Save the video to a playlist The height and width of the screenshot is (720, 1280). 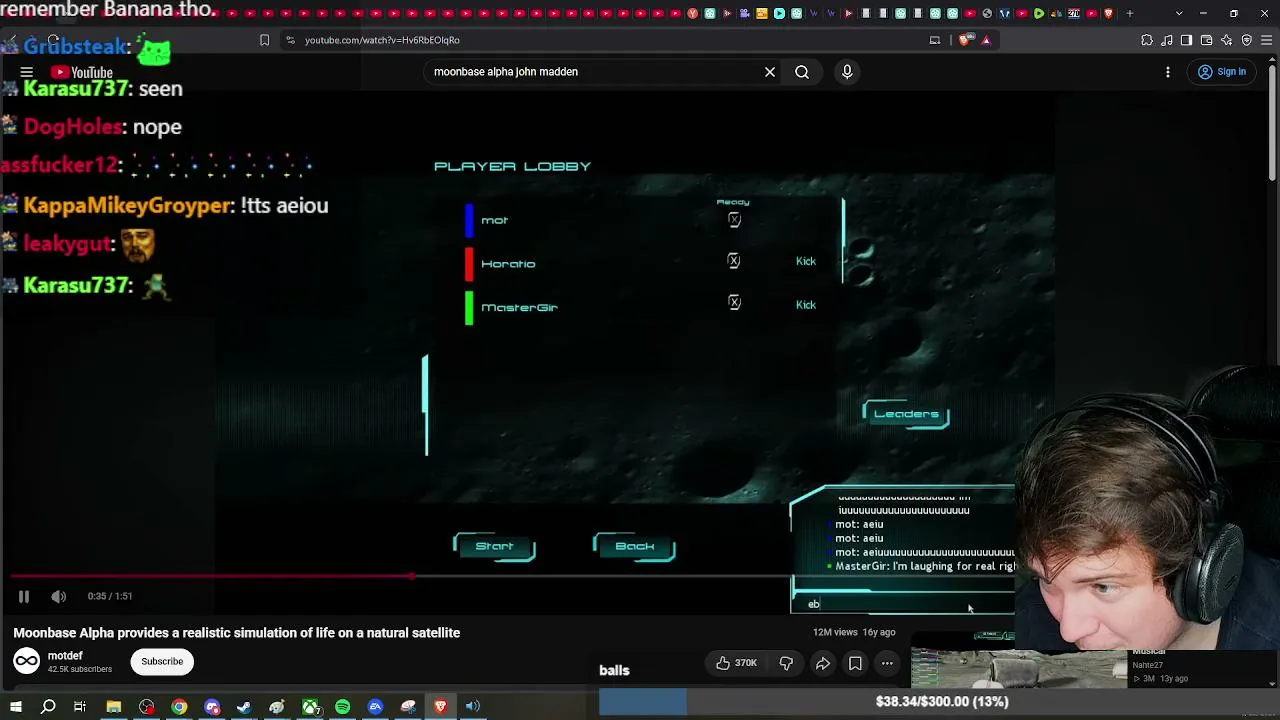point(855,663)
